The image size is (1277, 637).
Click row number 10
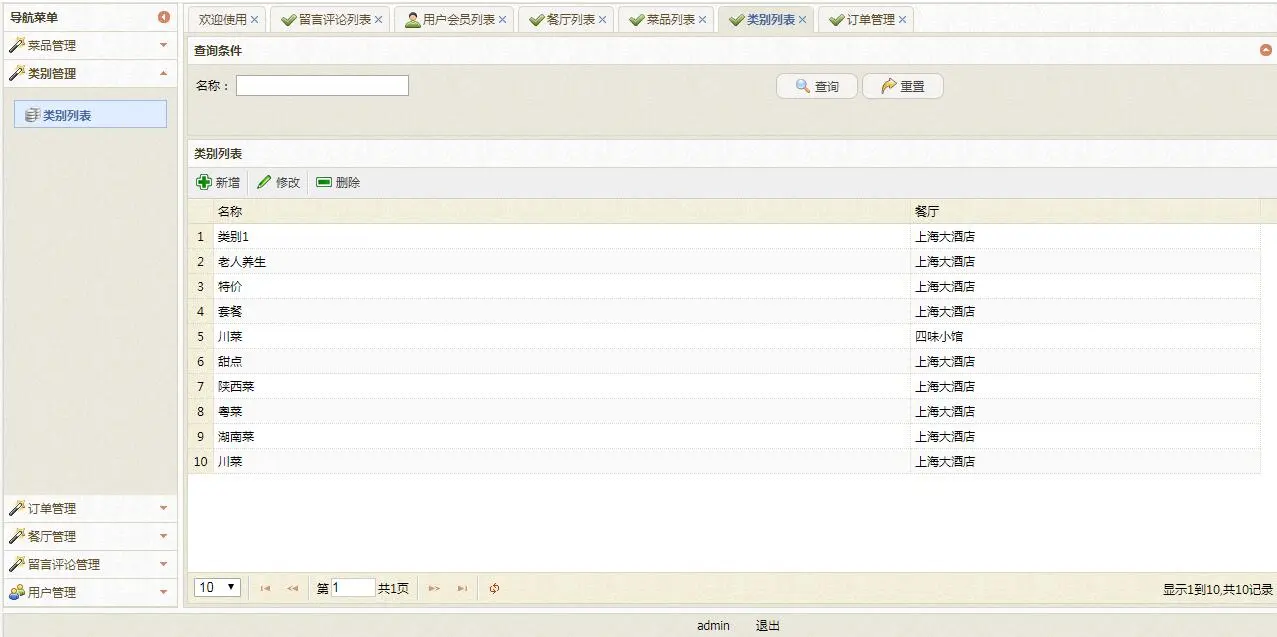pos(201,462)
